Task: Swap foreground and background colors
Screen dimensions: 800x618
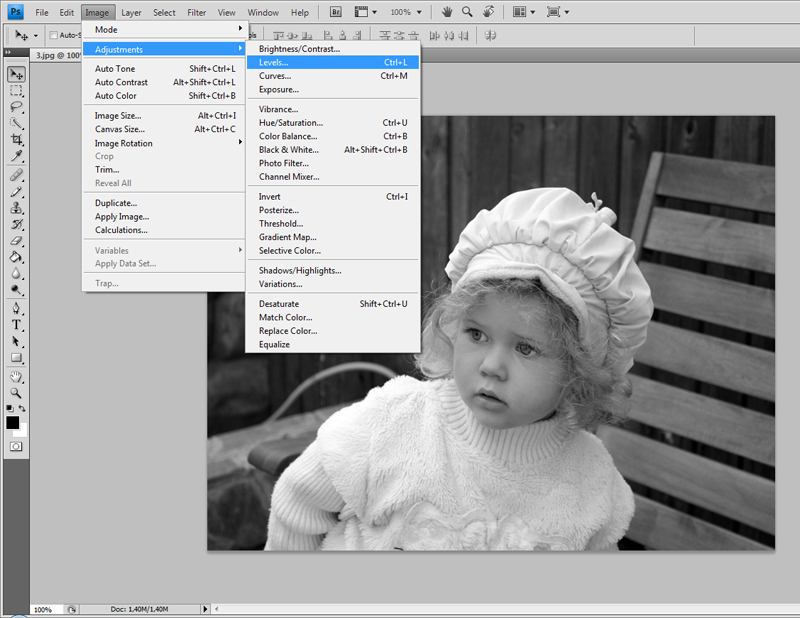Action: tap(24, 409)
